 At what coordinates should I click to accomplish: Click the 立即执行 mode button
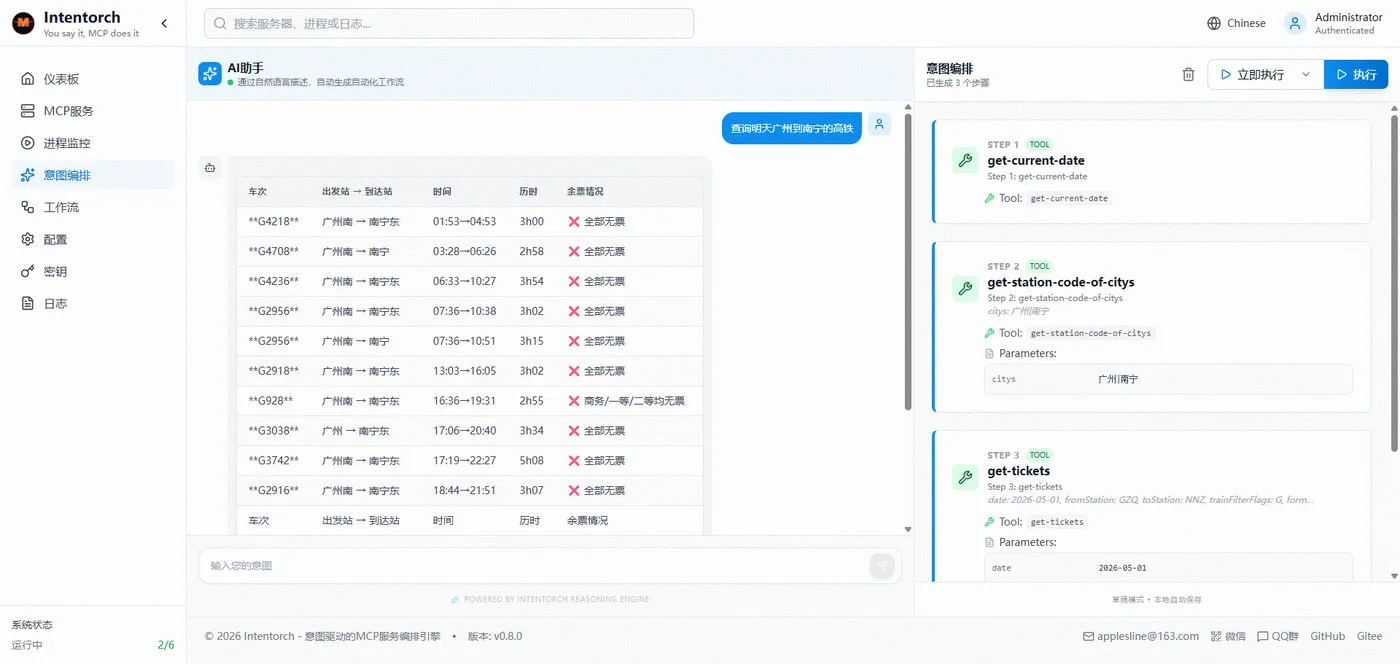pyautogui.click(x=1252, y=74)
